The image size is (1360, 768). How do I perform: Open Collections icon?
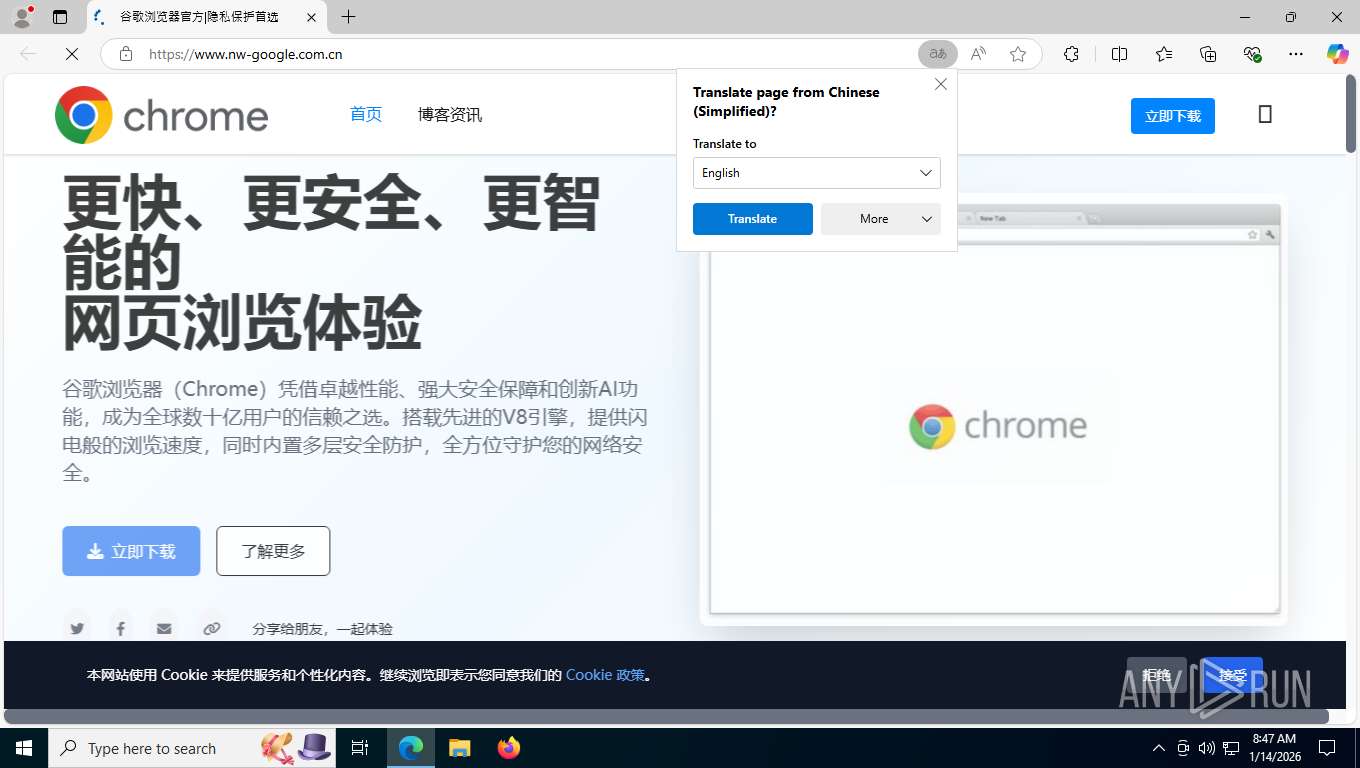(1208, 54)
